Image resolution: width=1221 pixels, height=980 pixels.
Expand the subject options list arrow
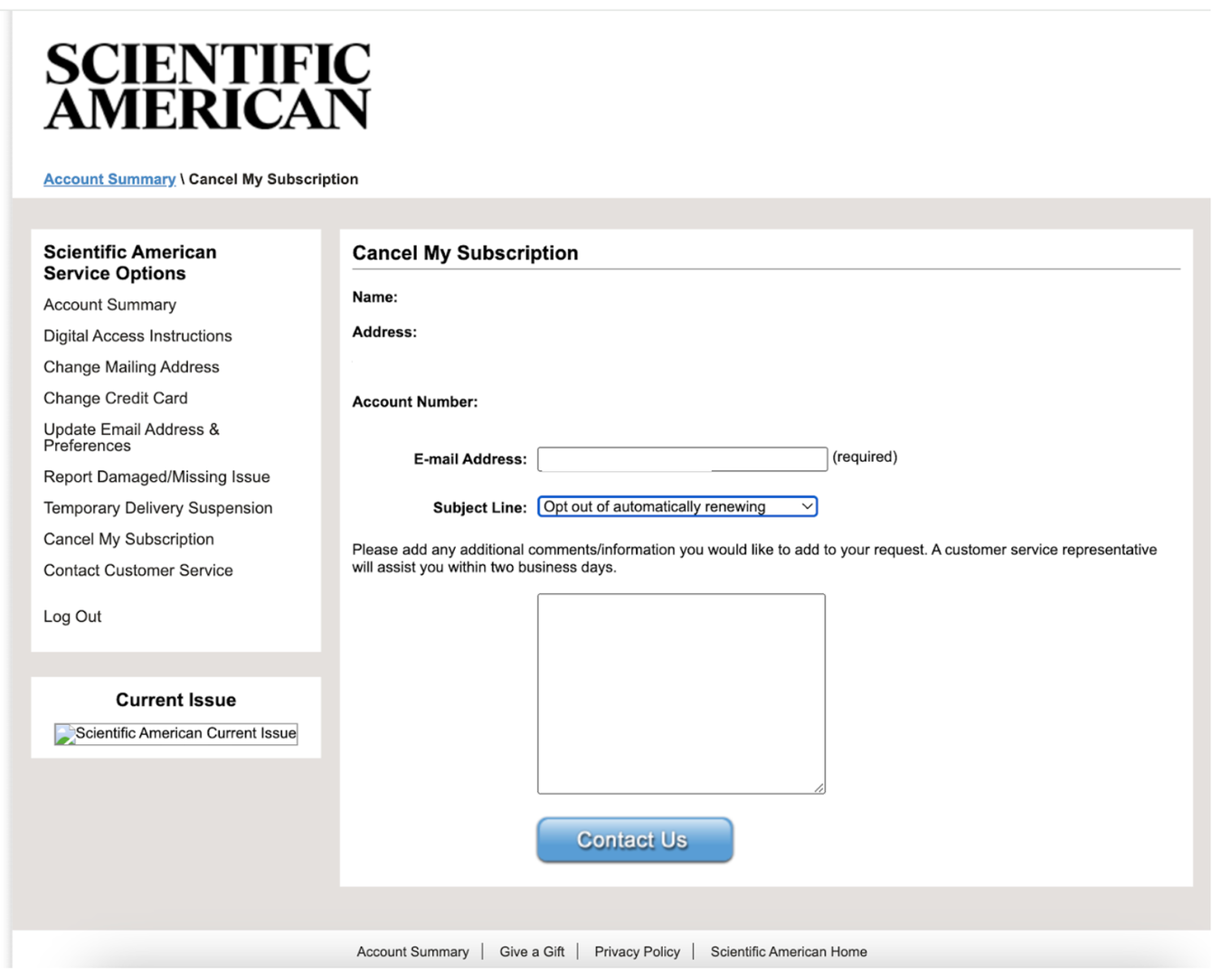pos(806,506)
